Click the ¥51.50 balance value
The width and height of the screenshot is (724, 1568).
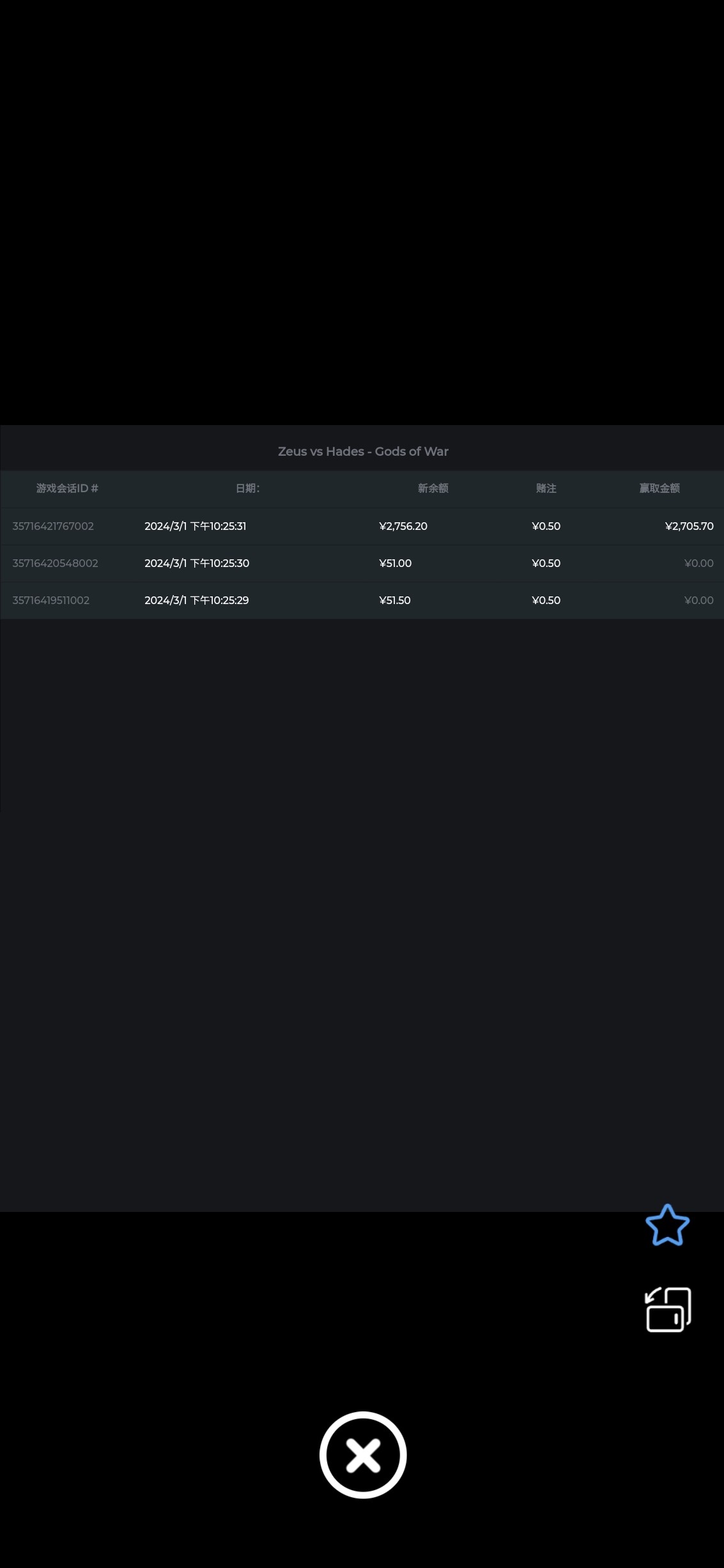395,600
